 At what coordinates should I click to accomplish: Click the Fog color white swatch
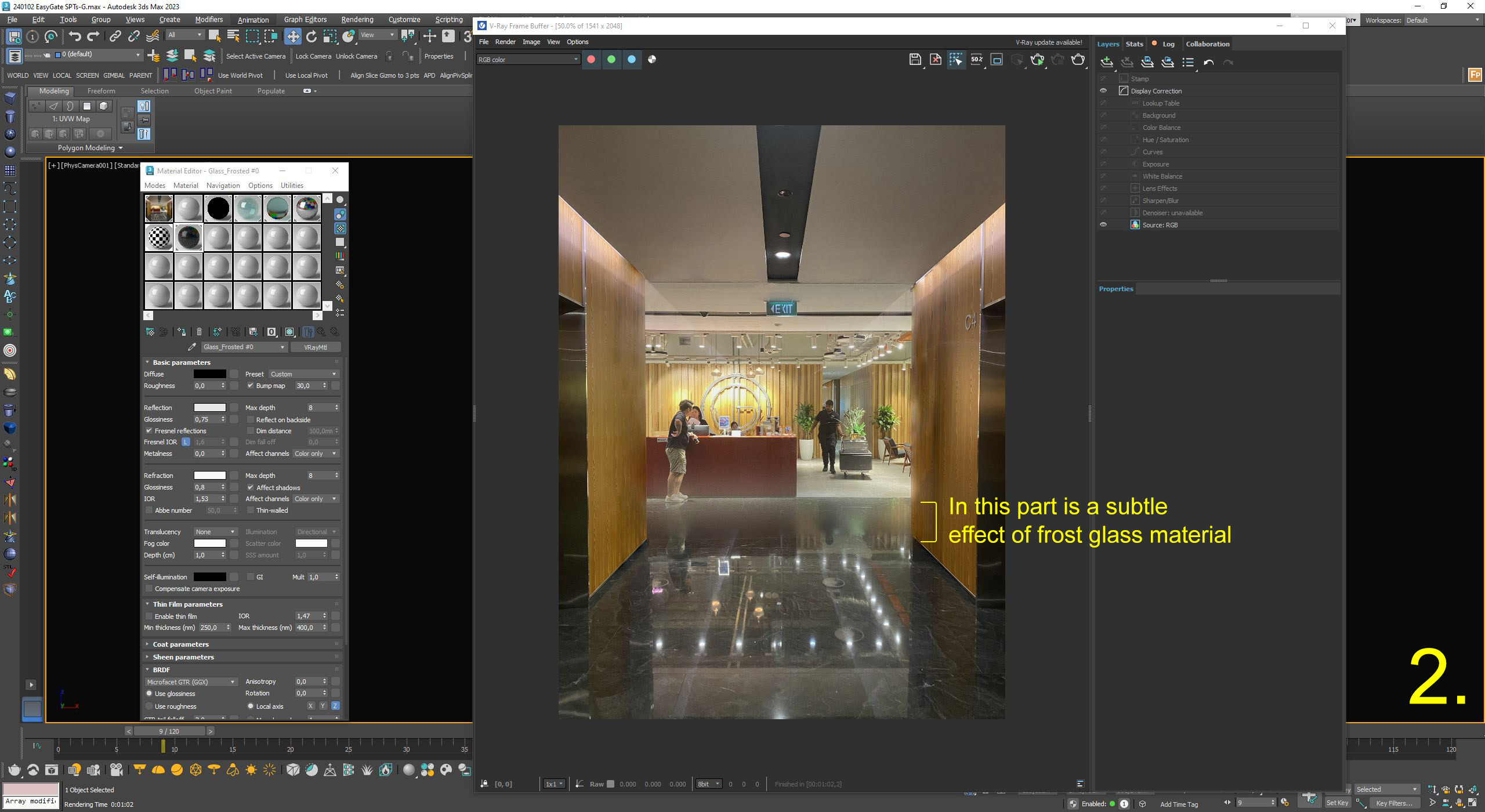[210, 543]
